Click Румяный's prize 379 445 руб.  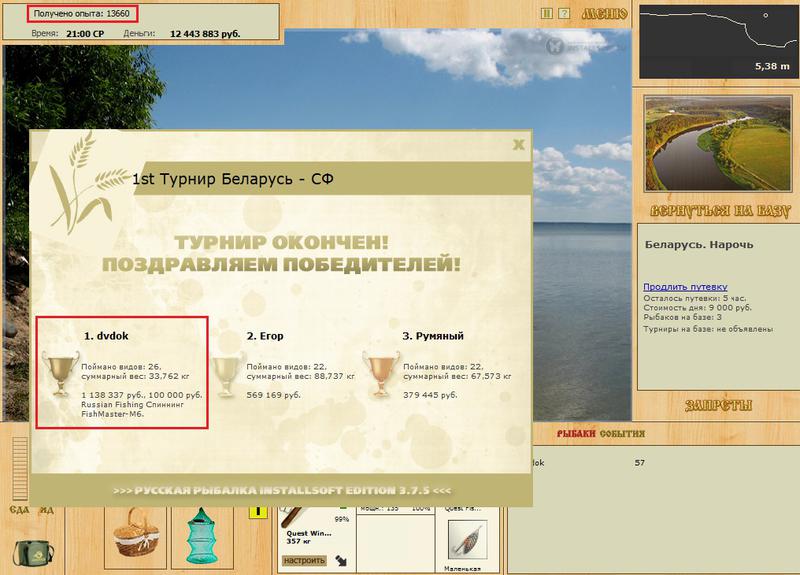[430, 395]
